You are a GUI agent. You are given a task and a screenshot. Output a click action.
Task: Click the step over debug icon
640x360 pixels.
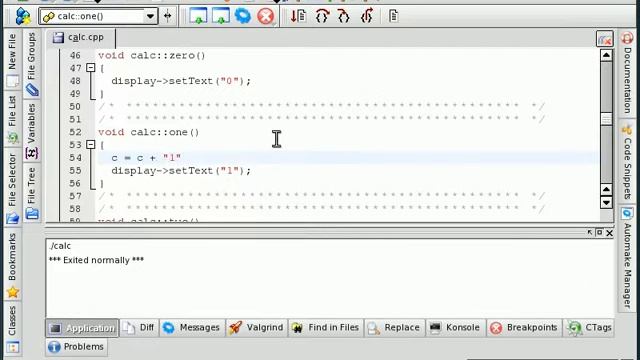pos(322,16)
